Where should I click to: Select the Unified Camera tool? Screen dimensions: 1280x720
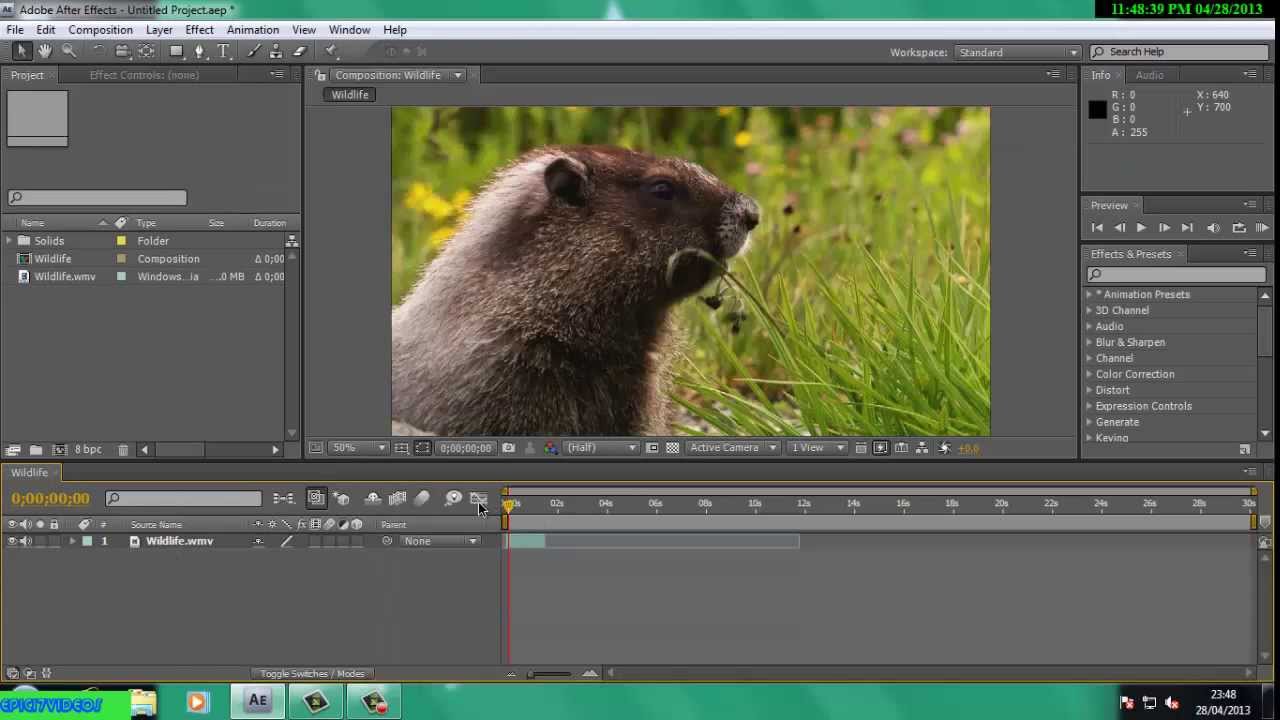(122, 51)
